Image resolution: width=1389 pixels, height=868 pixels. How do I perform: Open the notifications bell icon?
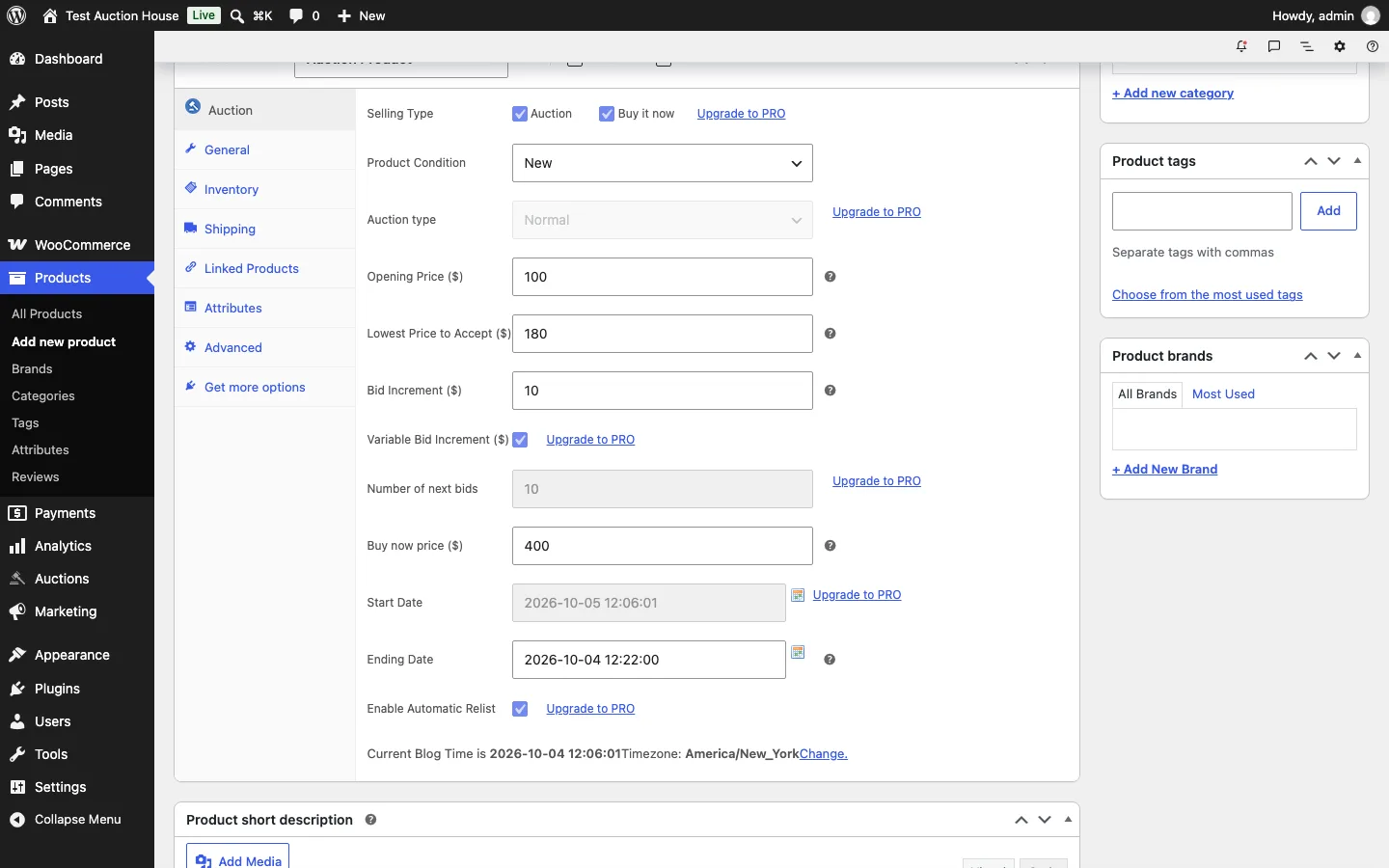[x=1241, y=46]
